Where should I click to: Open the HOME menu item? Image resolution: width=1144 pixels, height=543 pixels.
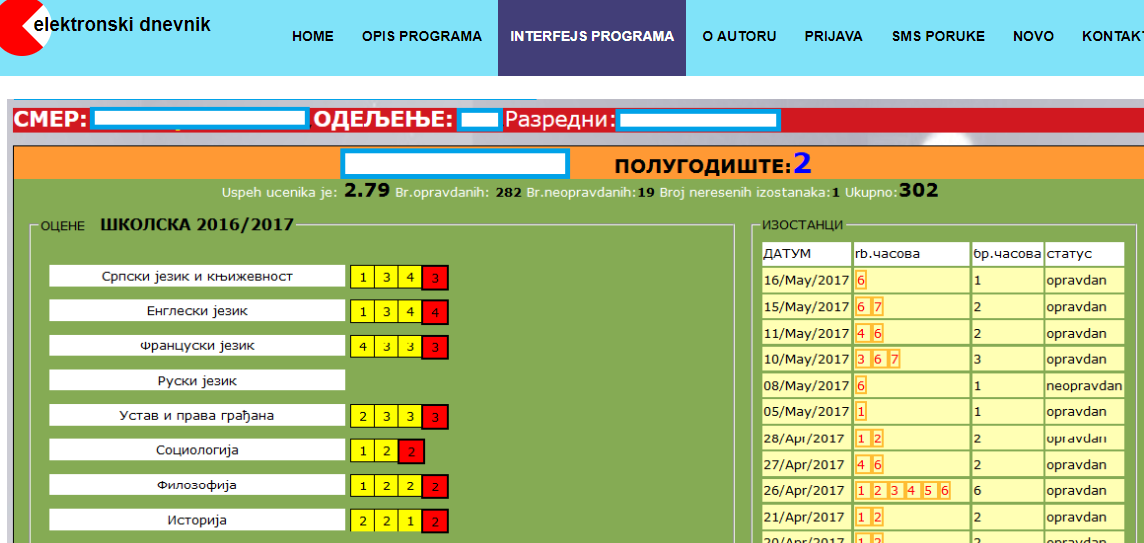(x=312, y=37)
